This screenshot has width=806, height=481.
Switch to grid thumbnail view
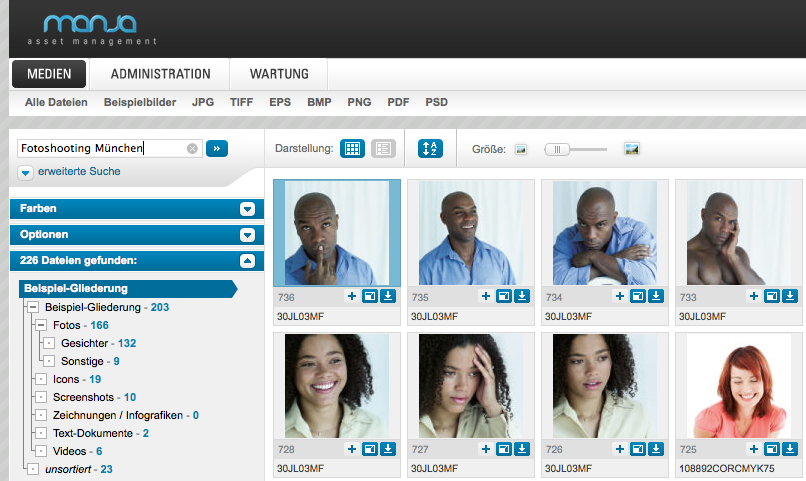[352, 148]
